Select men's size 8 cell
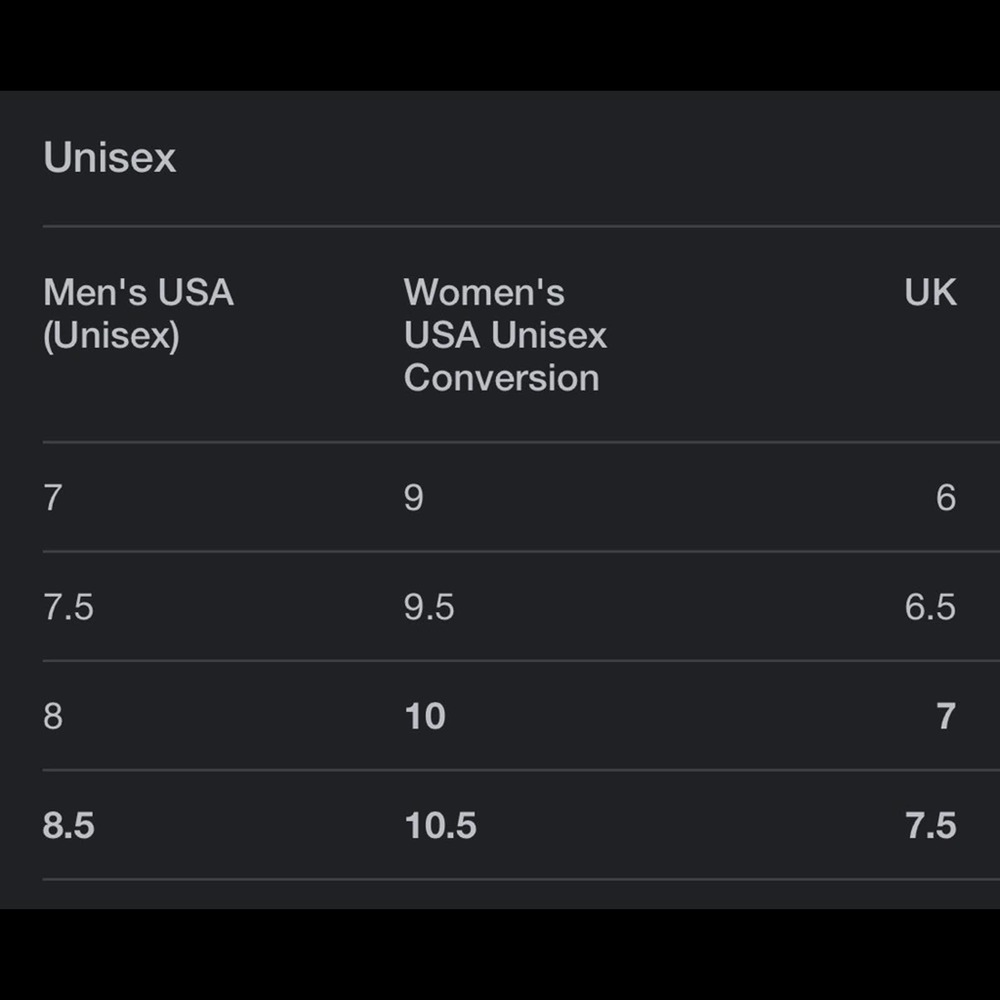1000x1000 pixels. coord(53,716)
